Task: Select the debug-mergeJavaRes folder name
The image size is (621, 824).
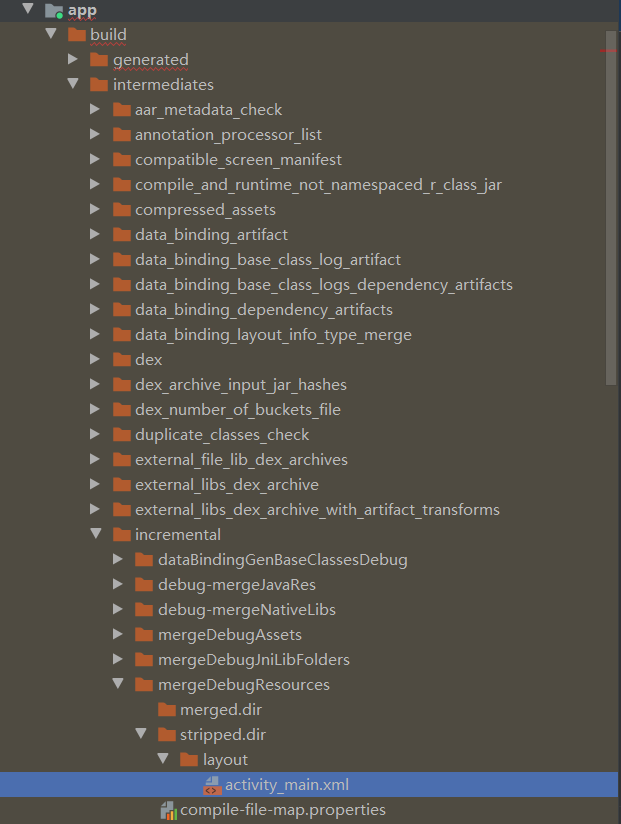Action: point(237,585)
